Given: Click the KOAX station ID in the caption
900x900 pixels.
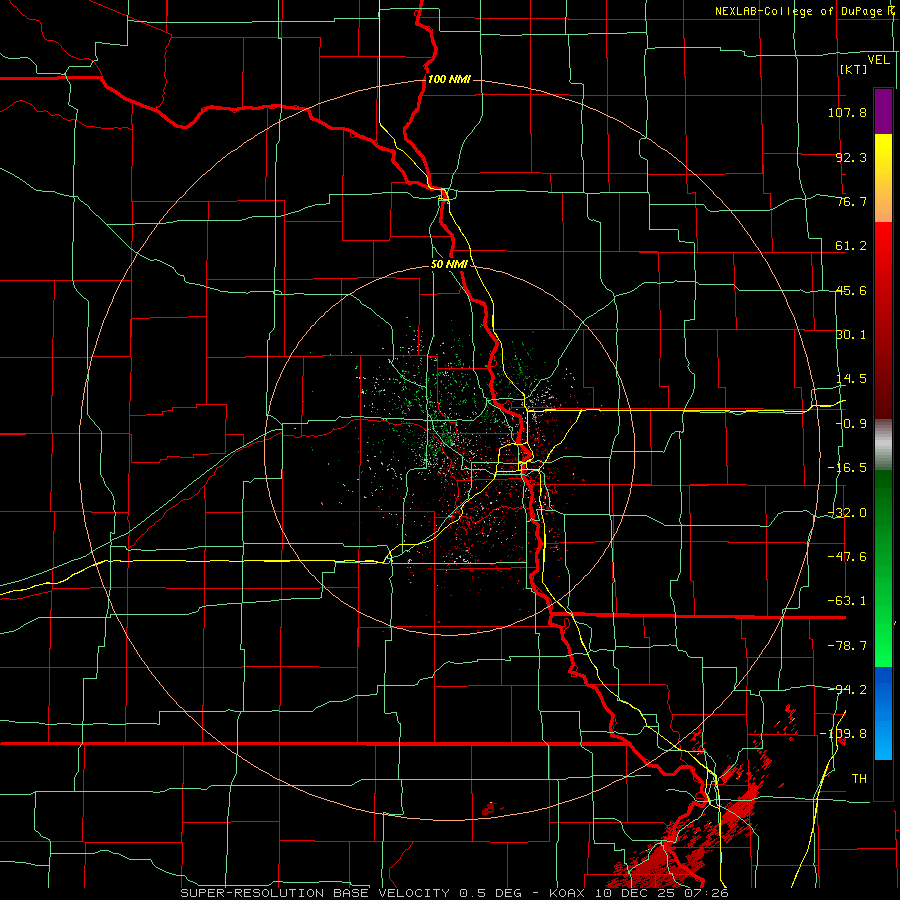Looking at the screenshot, I should [x=568, y=893].
